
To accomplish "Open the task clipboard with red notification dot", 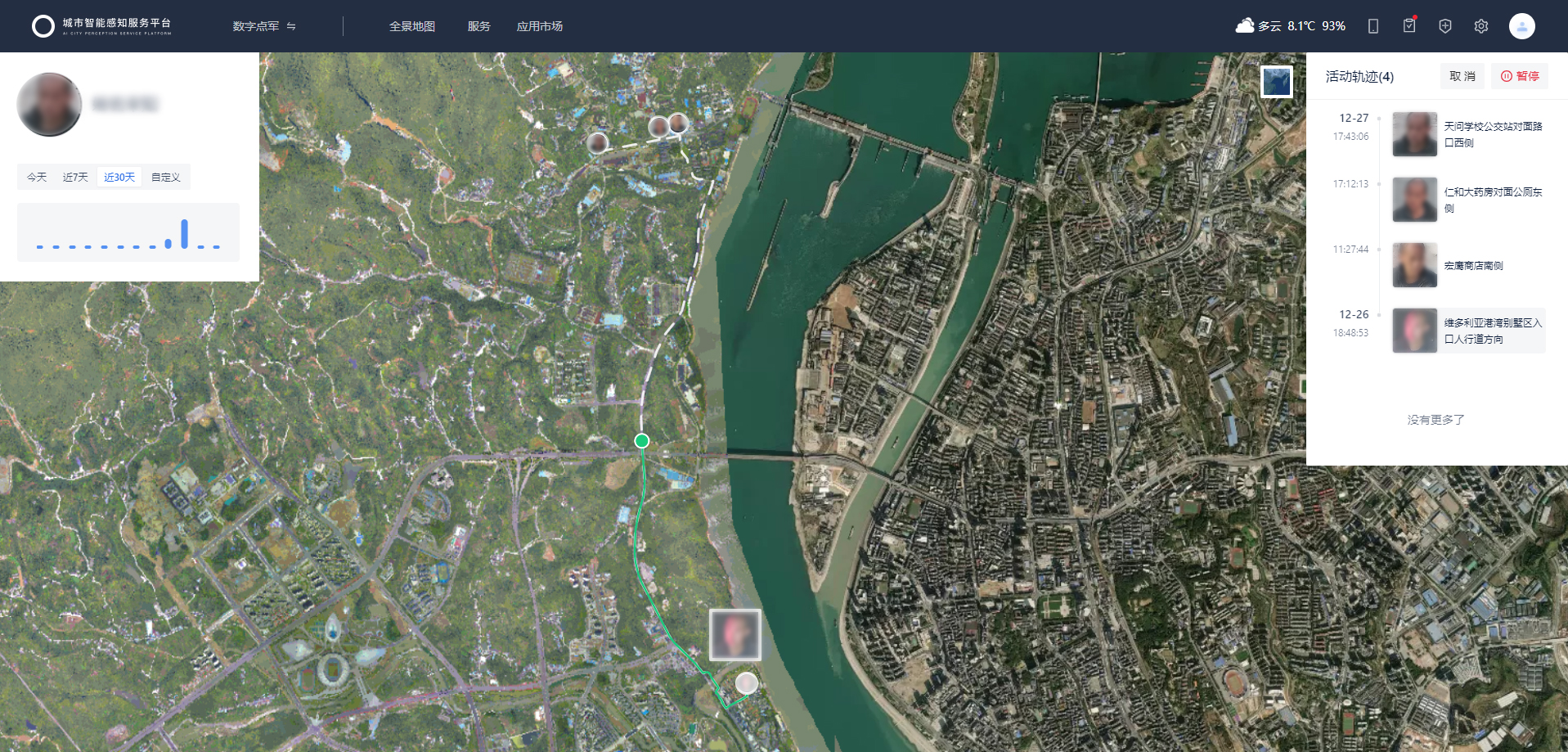I will point(1409,26).
